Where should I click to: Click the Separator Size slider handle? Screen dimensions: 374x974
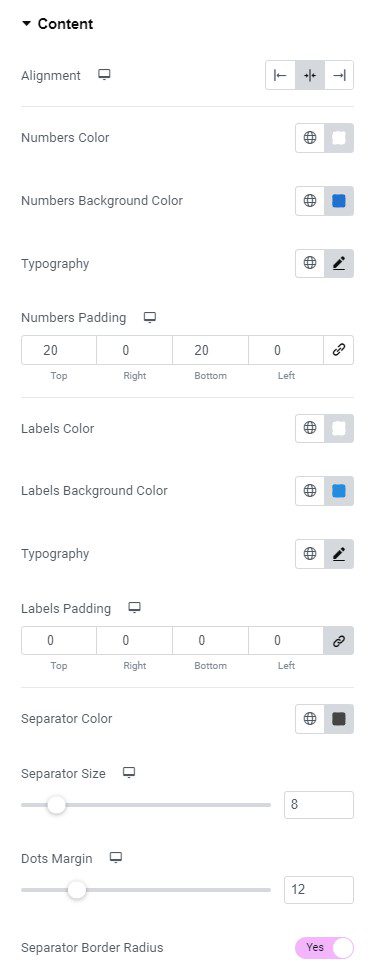57,805
